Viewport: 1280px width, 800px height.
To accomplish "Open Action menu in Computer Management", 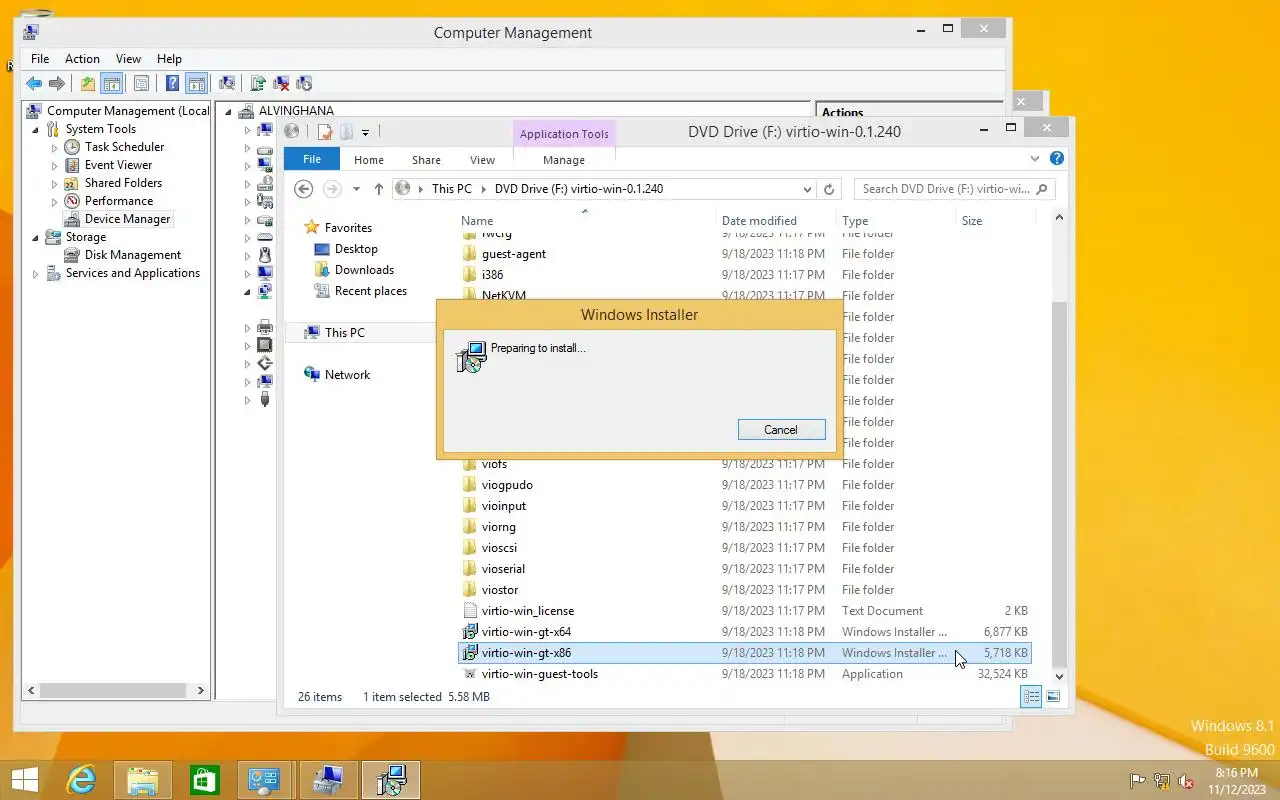I will click(x=82, y=59).
